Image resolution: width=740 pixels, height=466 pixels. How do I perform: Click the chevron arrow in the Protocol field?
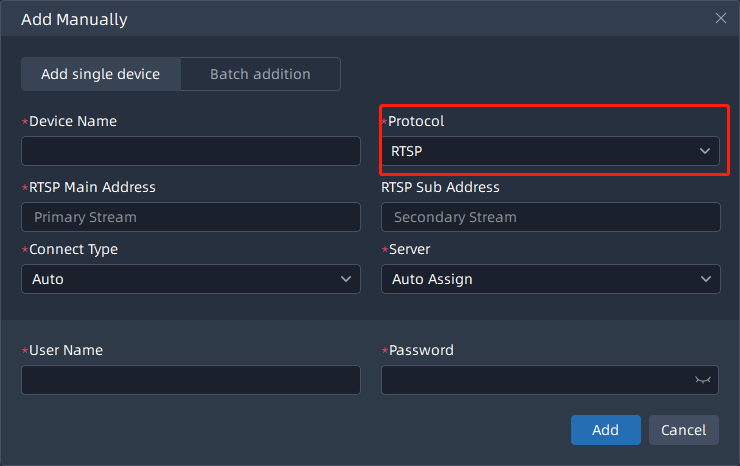(704, 151)
